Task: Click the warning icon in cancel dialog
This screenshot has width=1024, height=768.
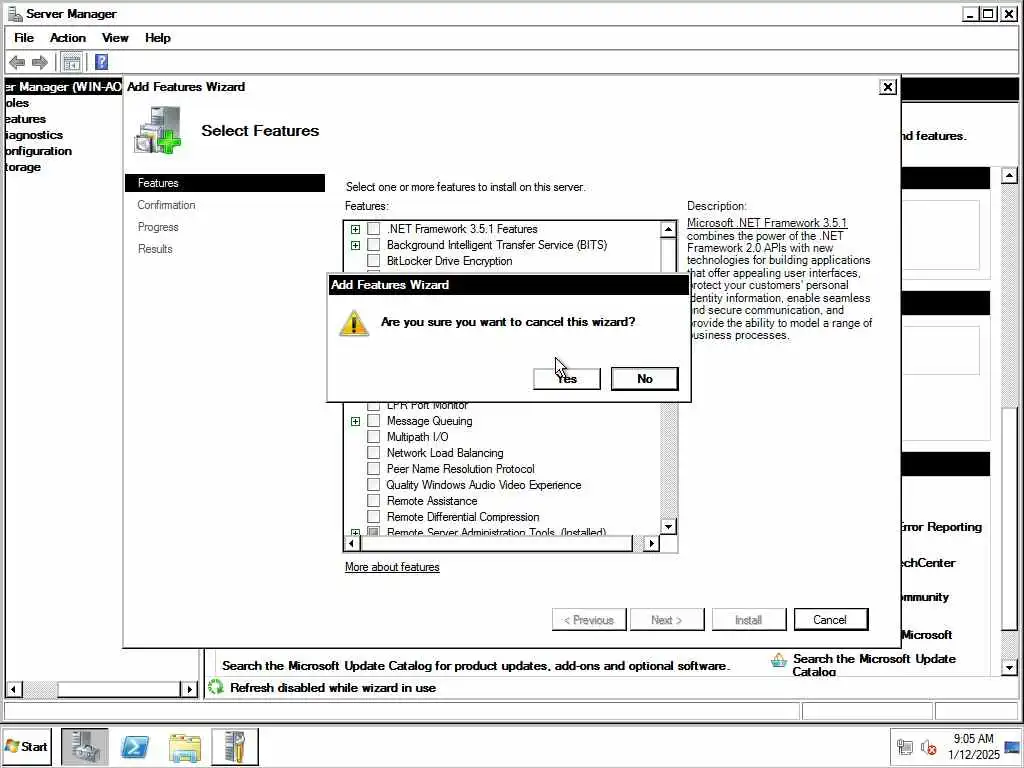Action: pyautogui.click(x=354, y=323)
